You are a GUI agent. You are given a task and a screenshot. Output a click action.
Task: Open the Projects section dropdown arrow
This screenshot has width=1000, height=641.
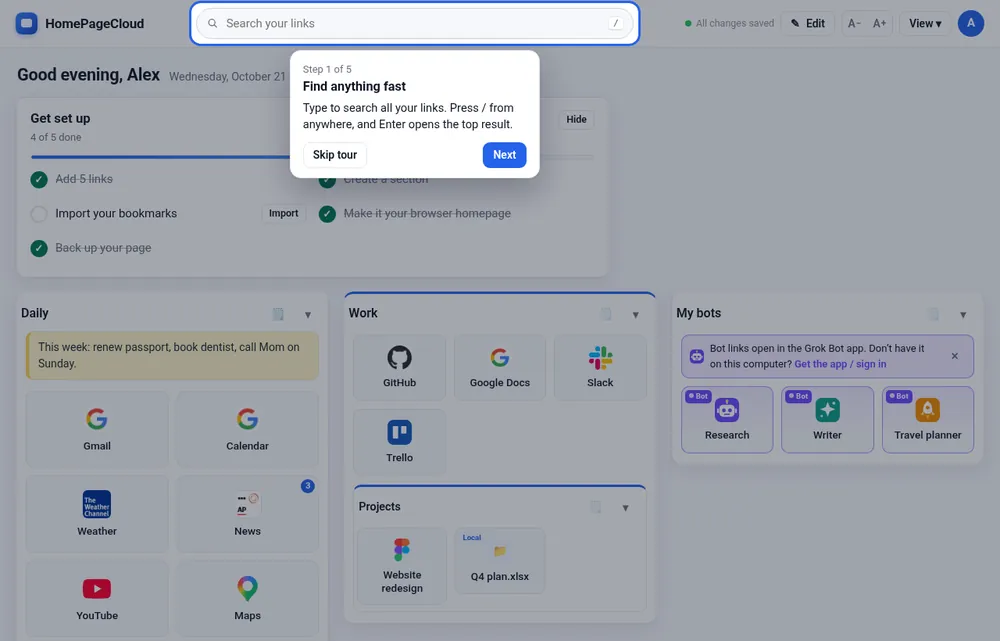click(625, 508)
